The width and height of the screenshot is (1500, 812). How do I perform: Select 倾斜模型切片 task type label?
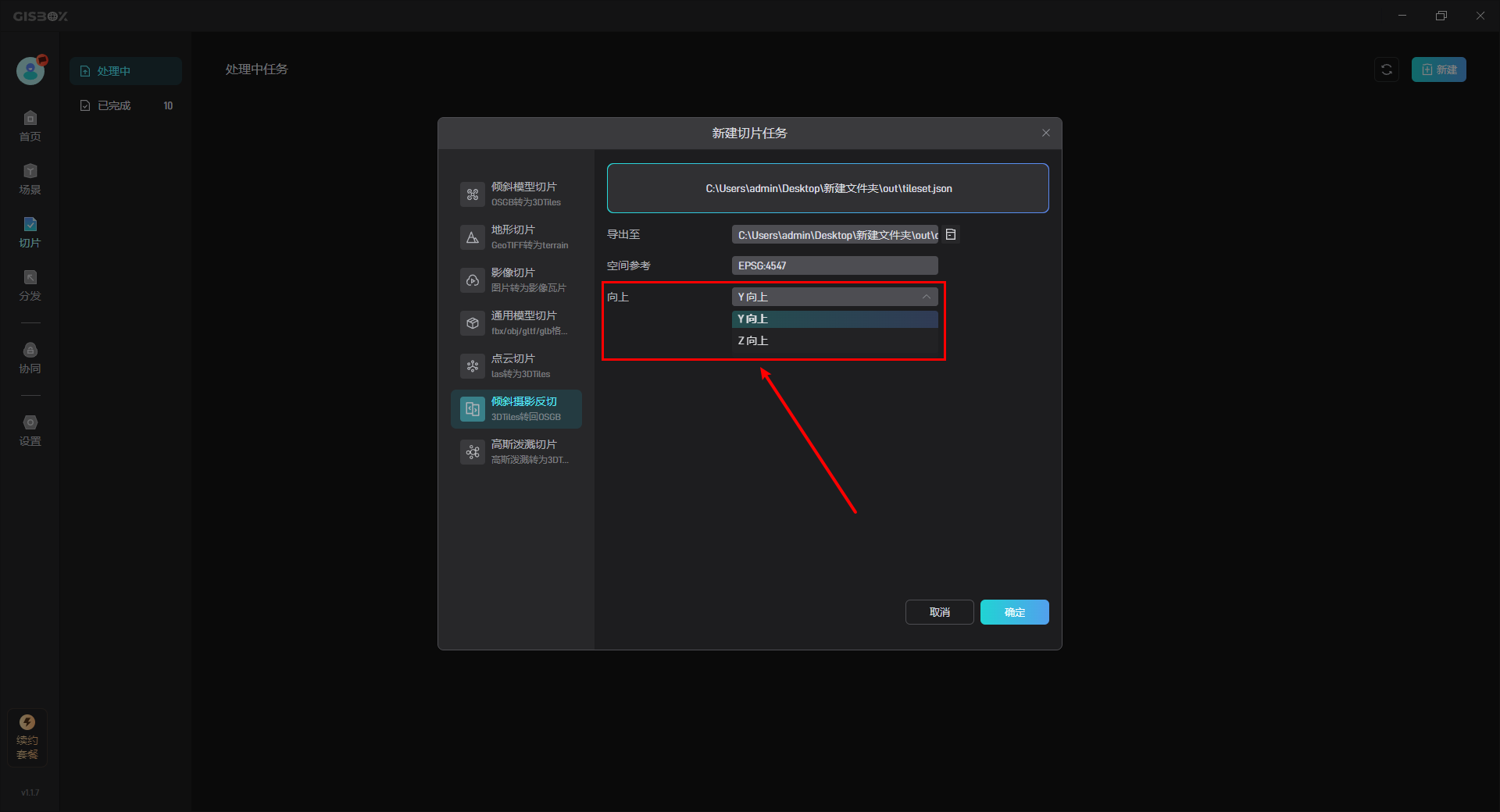[x=524, y=187]
